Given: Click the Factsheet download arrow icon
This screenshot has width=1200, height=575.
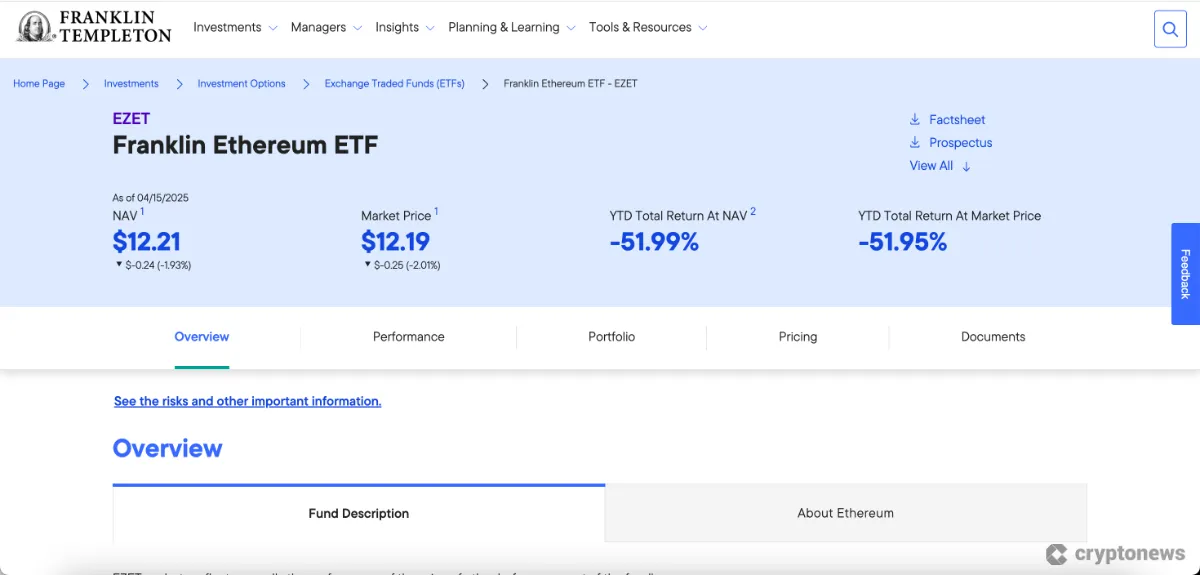Looking at the screenshot, I should 915,120.
